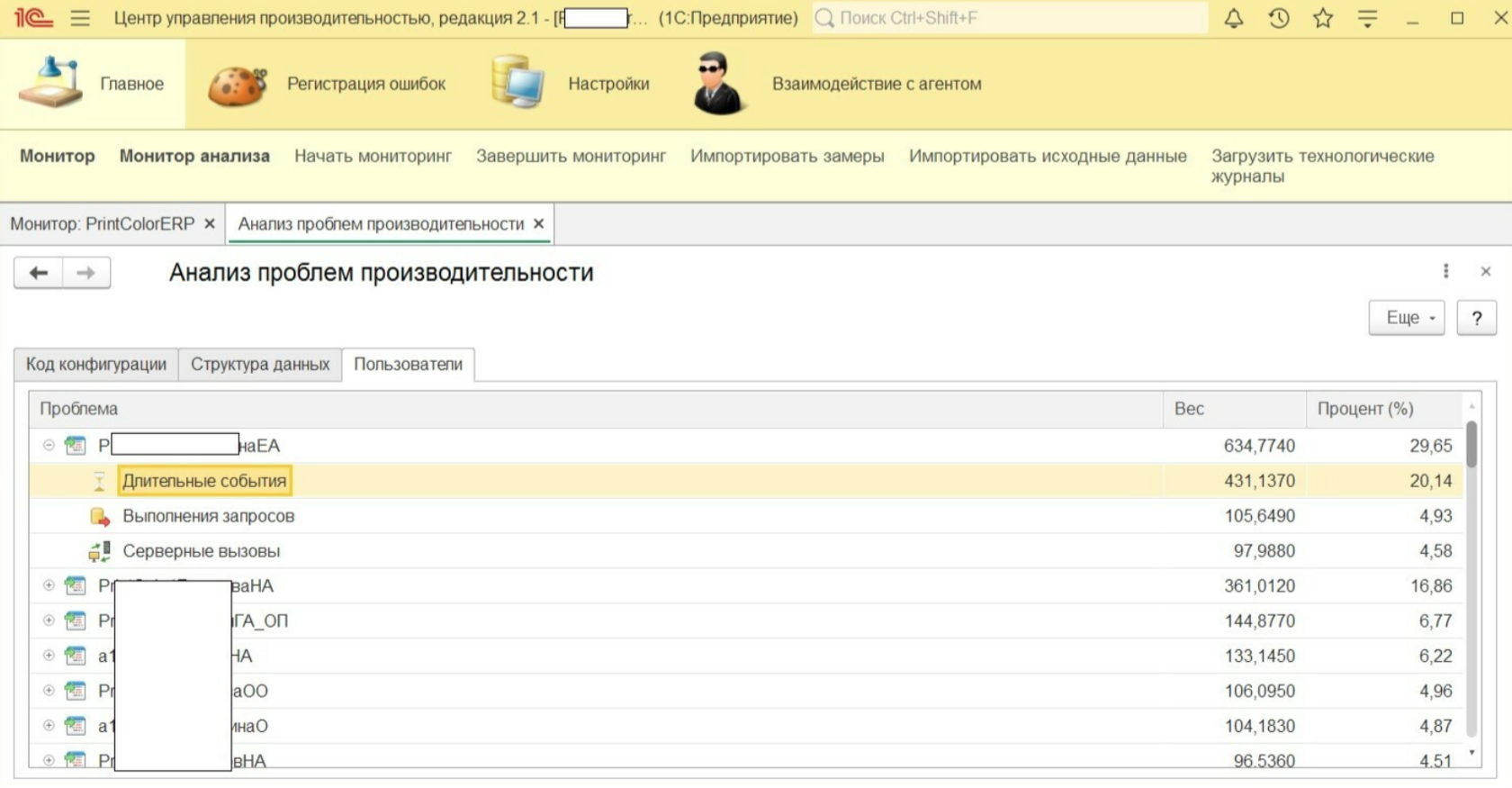Click the icon beside Серверные вызовы
1512x788 pixels.
point(99,551)
